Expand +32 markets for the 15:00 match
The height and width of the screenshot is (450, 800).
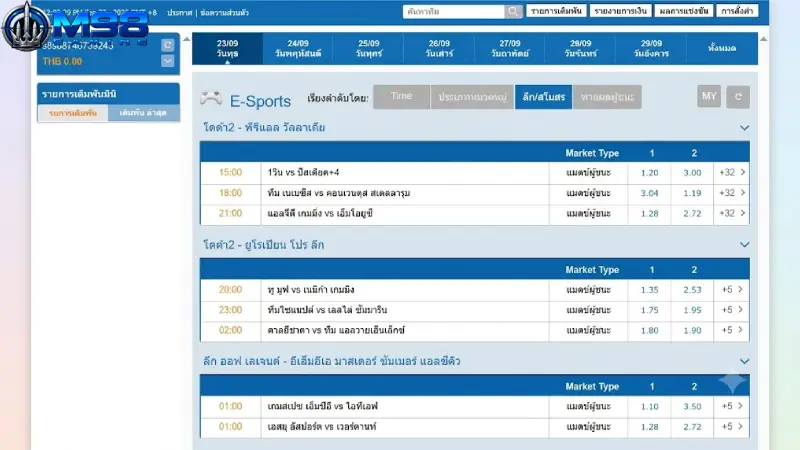pyautogui.click(x=732, y=172)
